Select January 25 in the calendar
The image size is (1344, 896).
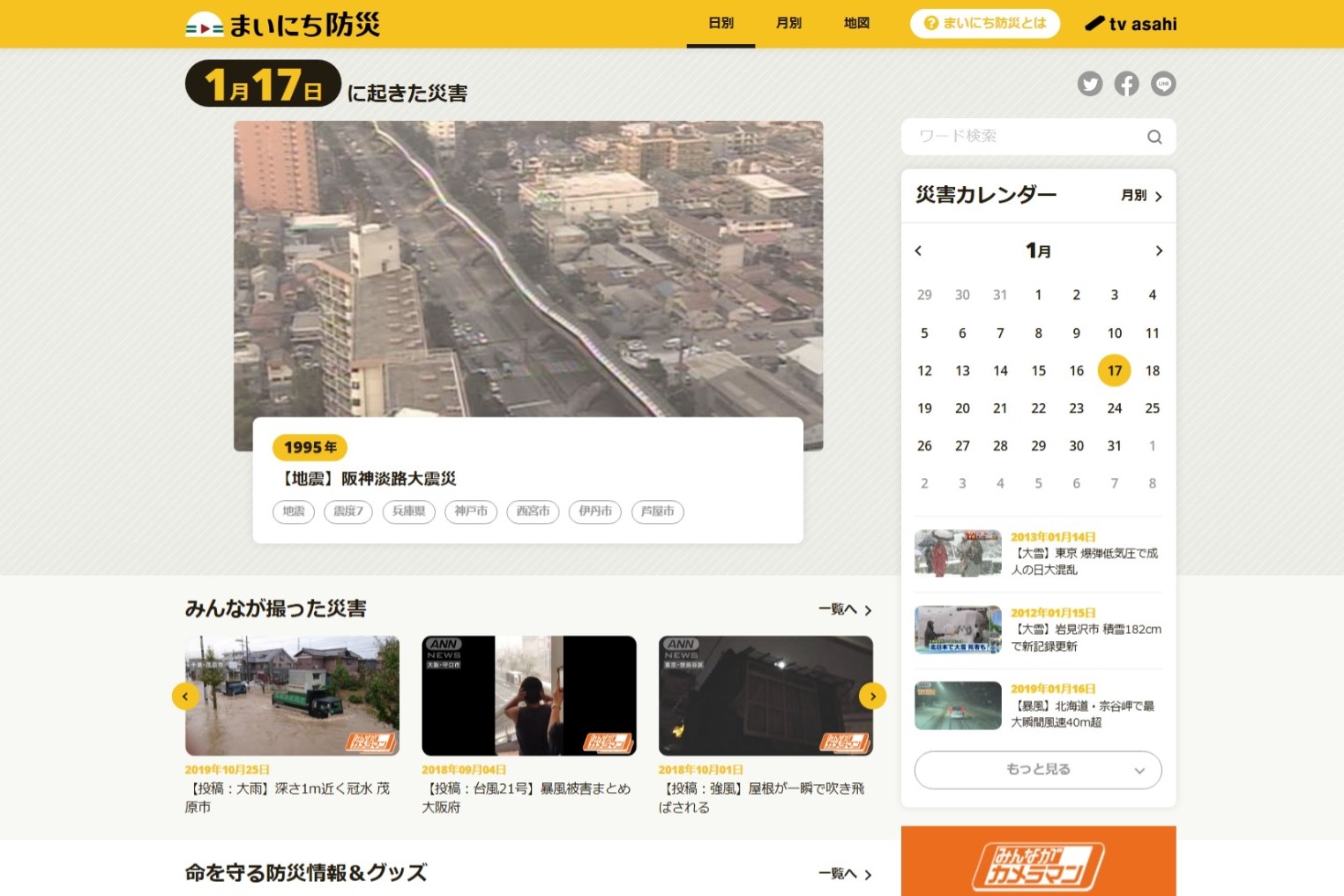1153,408
